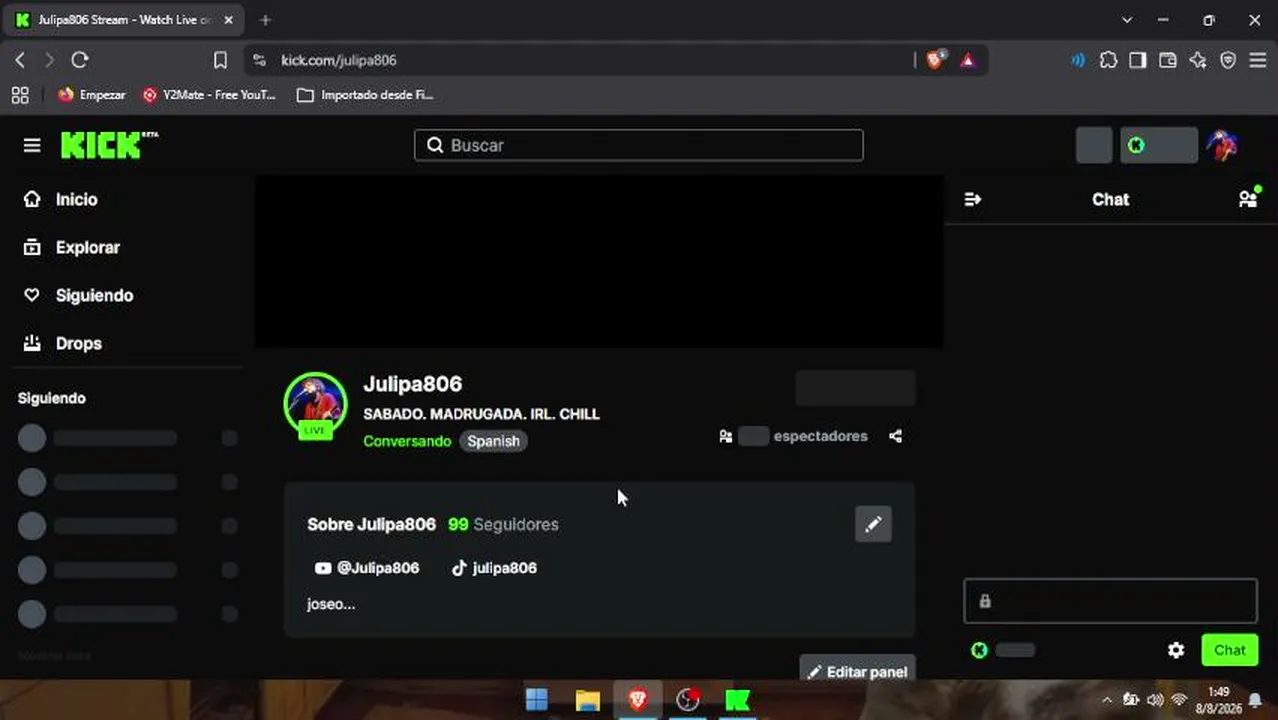The height and width of the screenshot is (720, 1278).
Task: Expand the tab search dropdown arrow
Action: pyautogui.click(x=1127, y=20)
